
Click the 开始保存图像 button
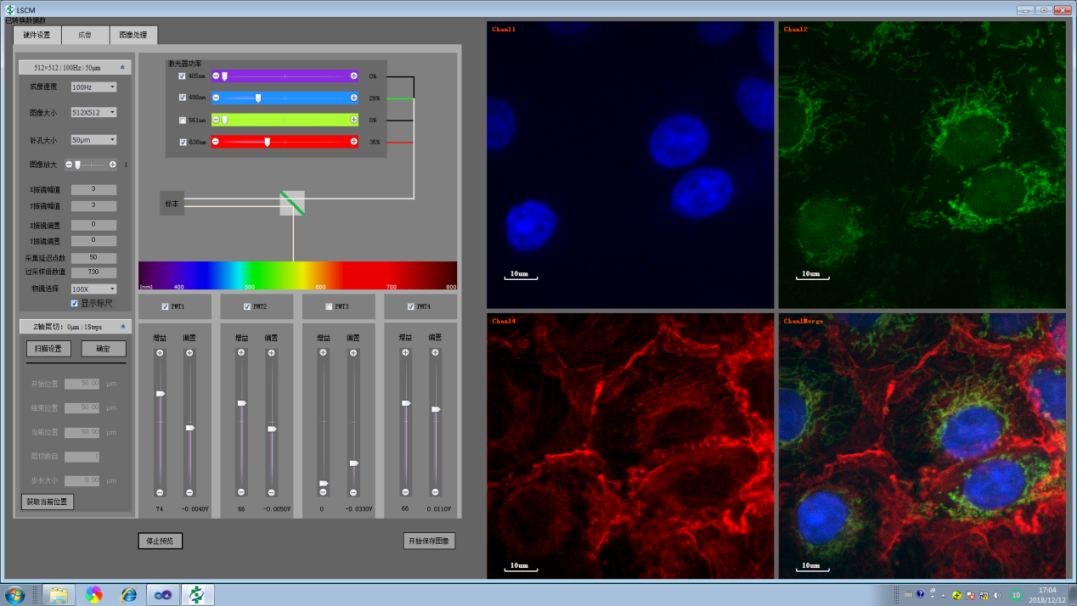point(429,541)
